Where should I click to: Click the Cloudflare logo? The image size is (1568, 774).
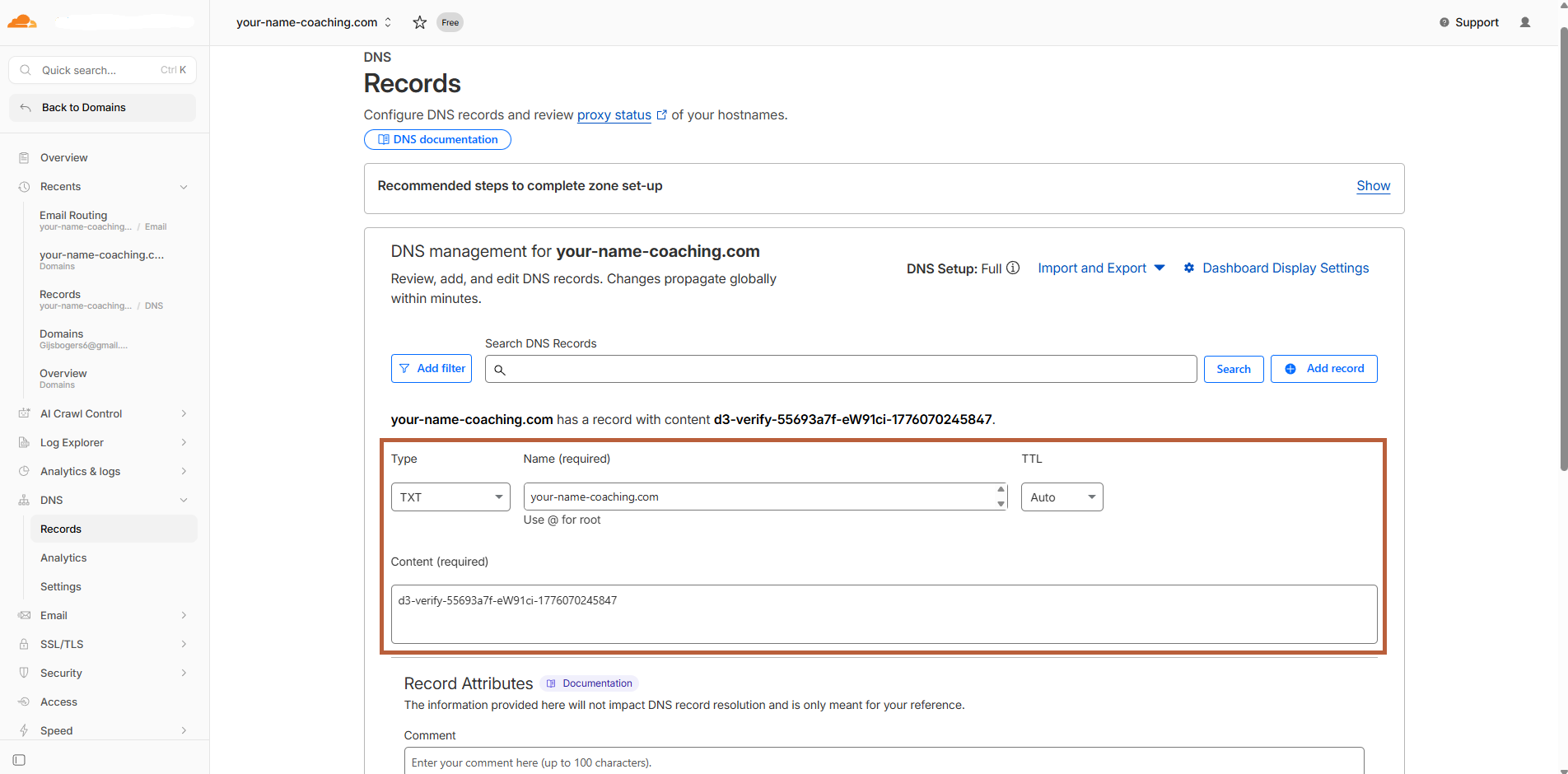click(x=21, y=21)
